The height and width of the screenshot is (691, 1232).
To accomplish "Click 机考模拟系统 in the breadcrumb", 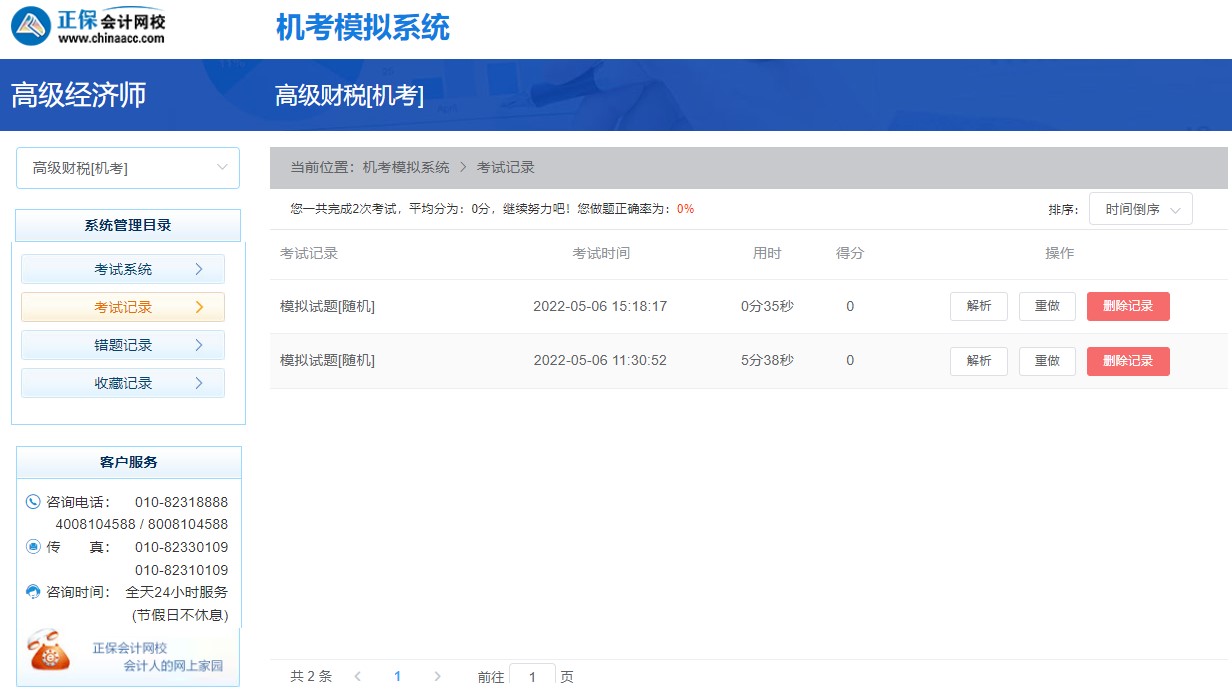I will click(x=406, y=168).
